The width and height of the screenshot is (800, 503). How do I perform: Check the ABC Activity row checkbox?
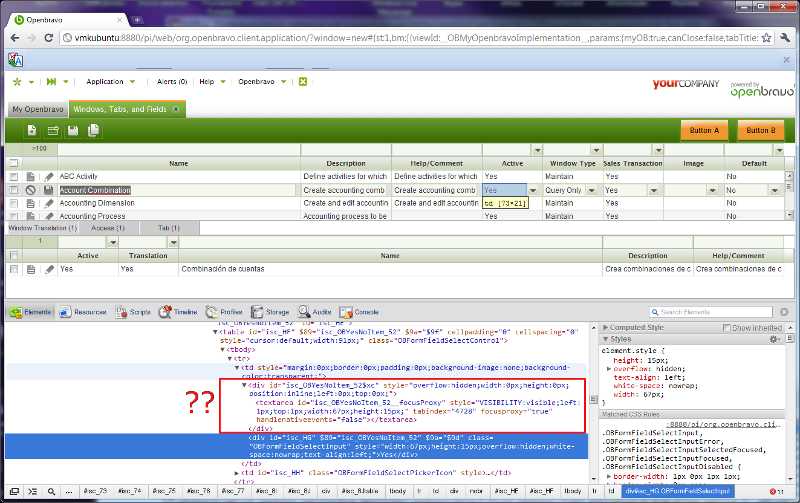[x=14, y=176]
